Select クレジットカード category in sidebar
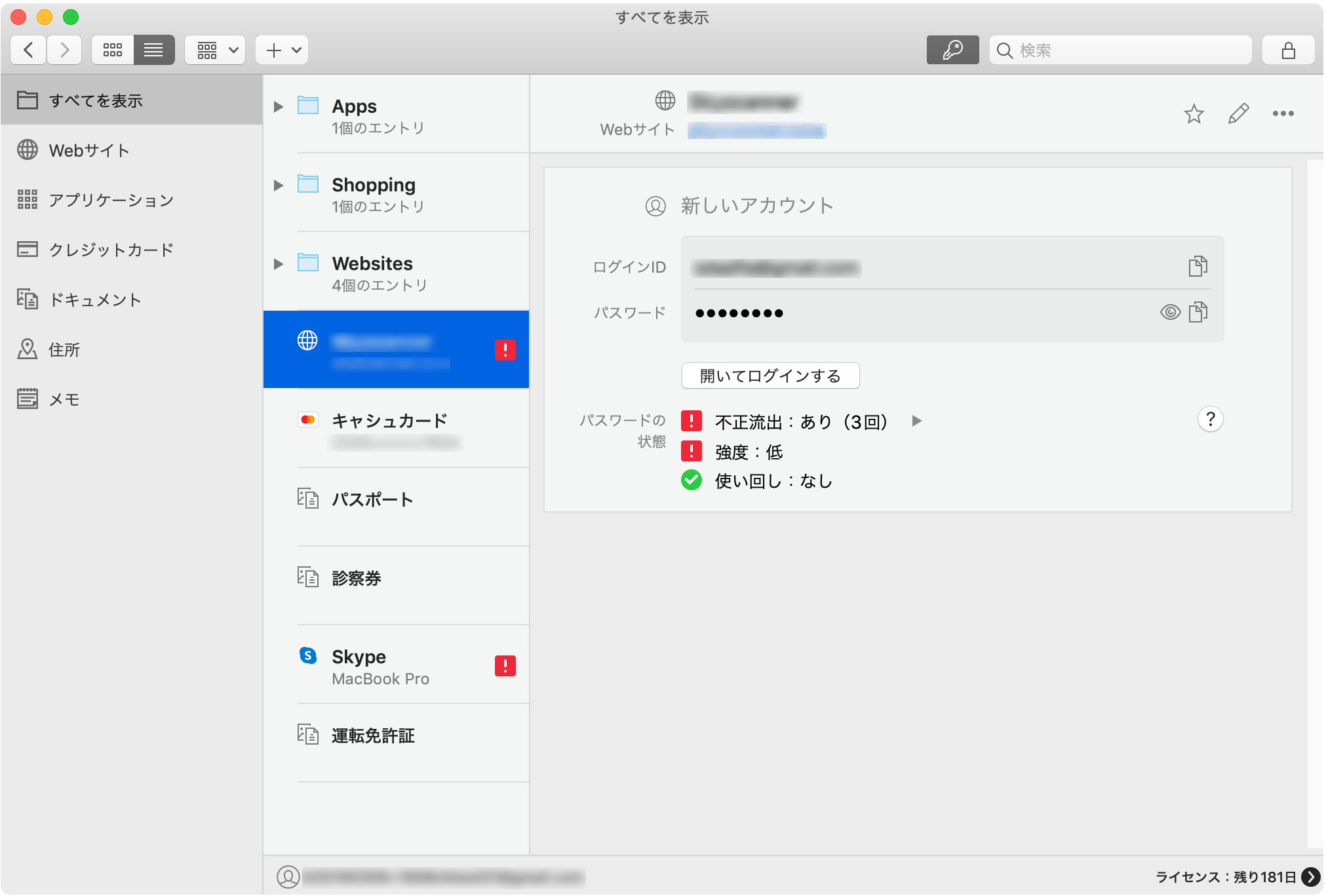The width and height of the screenshot is (1326, 896). click(x=131, y=250)
